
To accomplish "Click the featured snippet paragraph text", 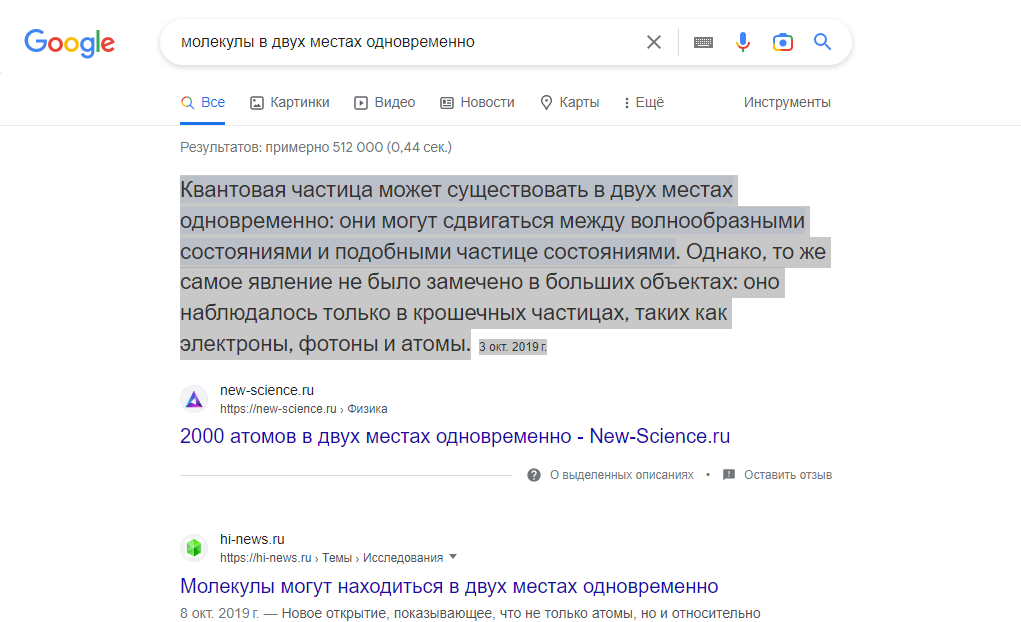I will click(x=505, y=267).
